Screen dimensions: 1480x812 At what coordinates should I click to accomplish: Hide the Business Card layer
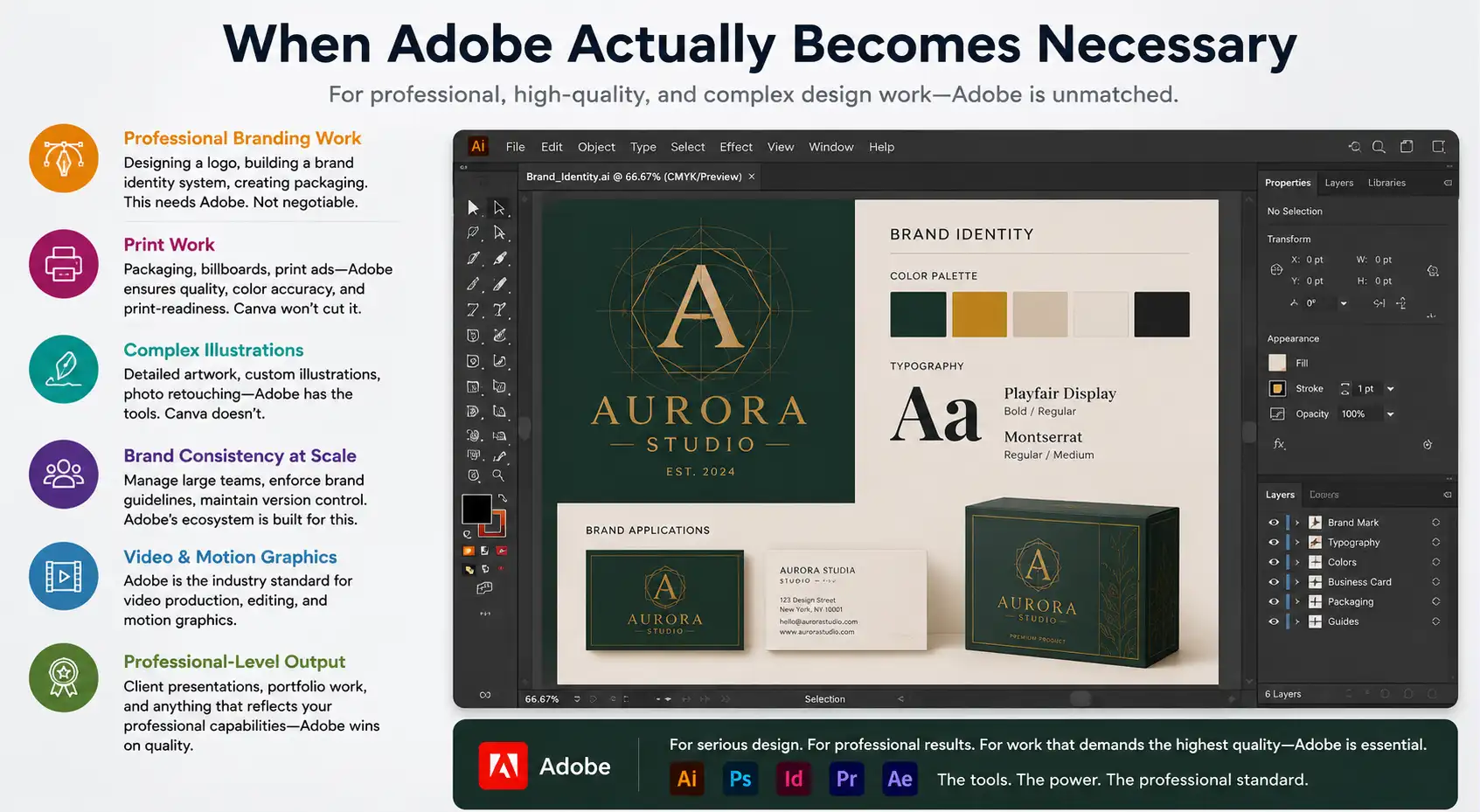click(1274, 582)
